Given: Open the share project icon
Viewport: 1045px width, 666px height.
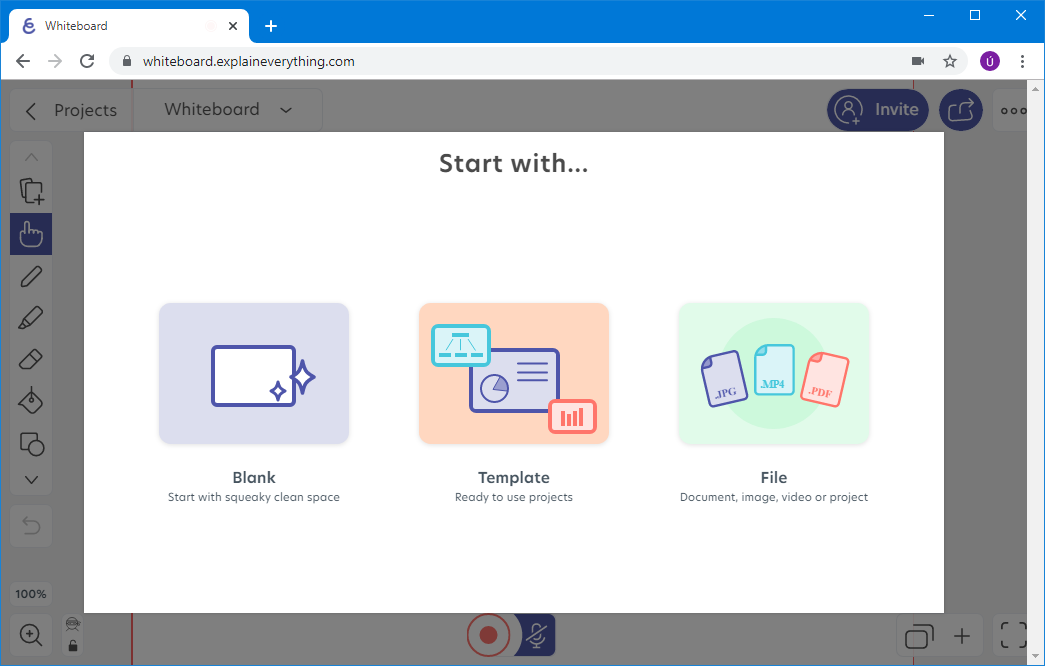Looking at the screenshot, I should 961,110.
